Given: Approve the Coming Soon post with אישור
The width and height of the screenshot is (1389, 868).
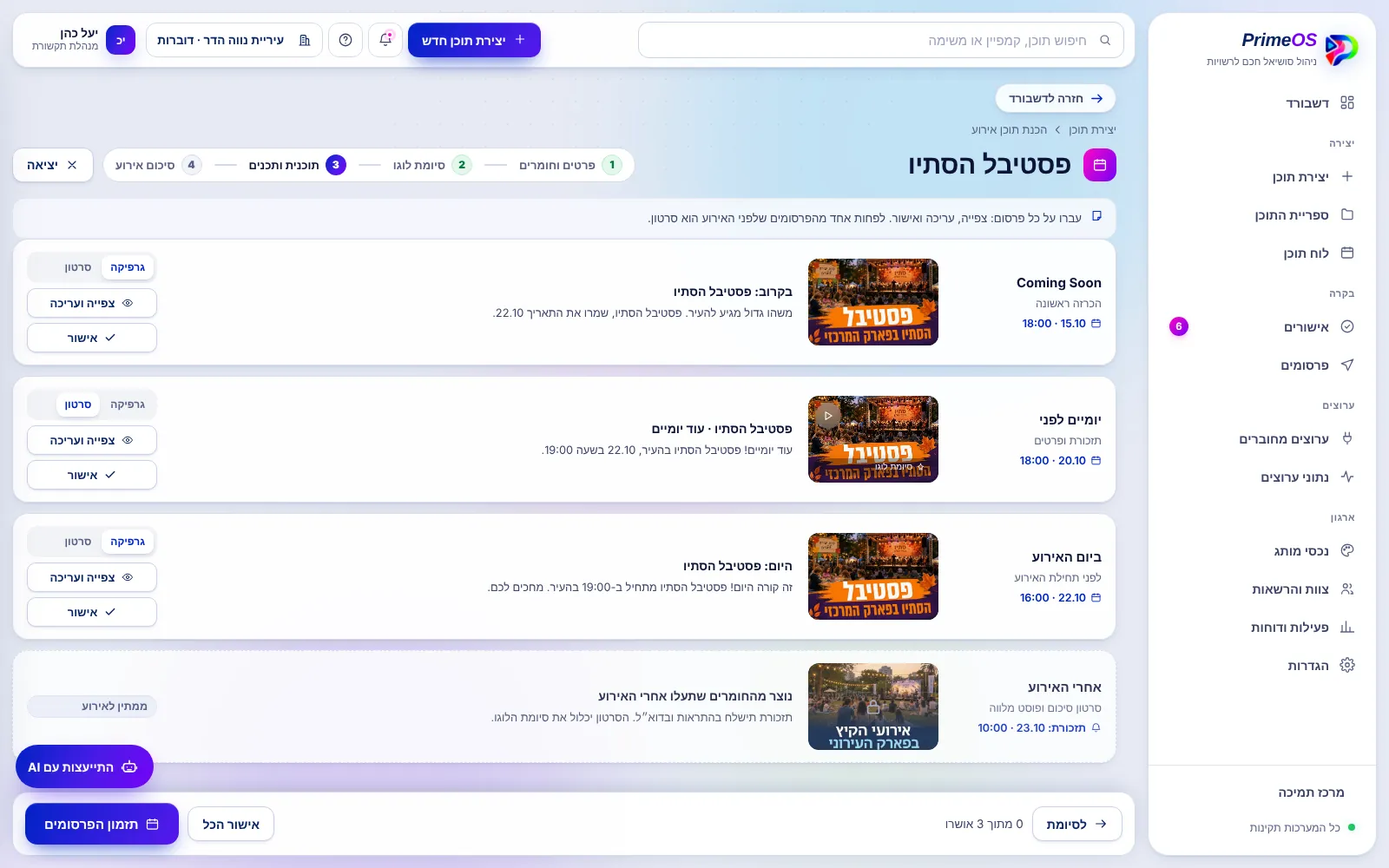Looking at the screenshot, I should 92,338.
